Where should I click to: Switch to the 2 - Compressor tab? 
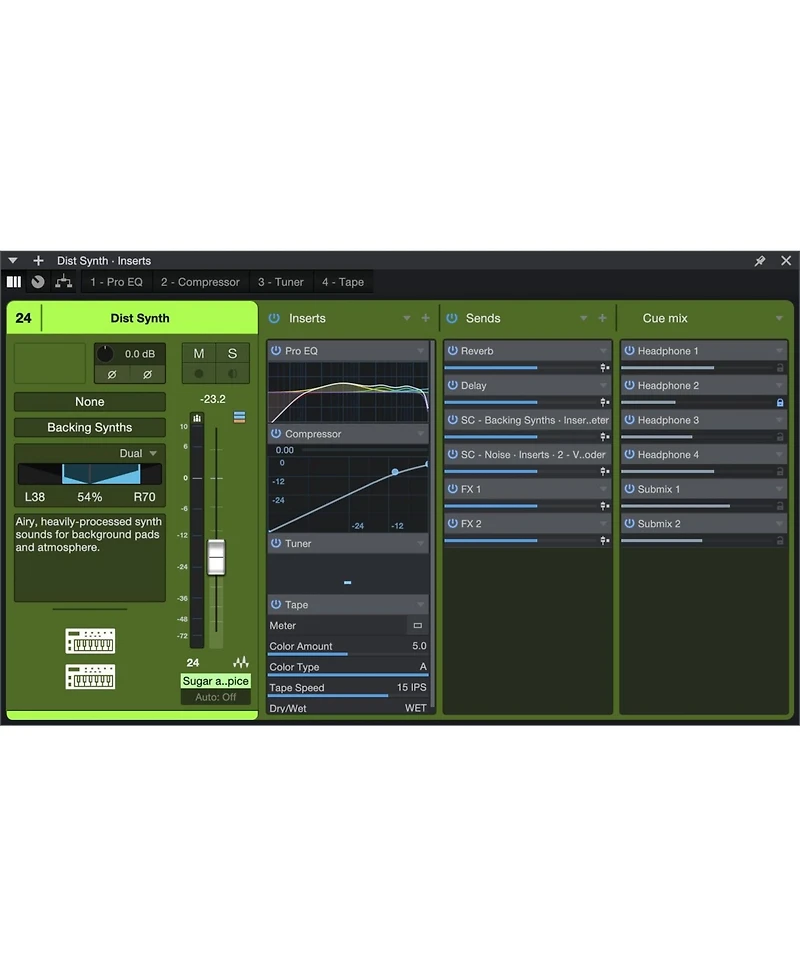pos(200,282)
